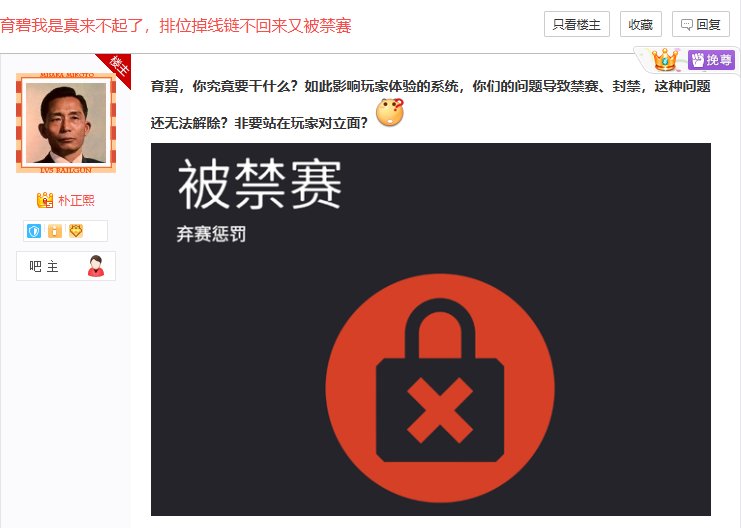741x528 pixels.
Task: Click the red person icon beside 吧主
Action: pyautogui.click(x=96, y=266)
